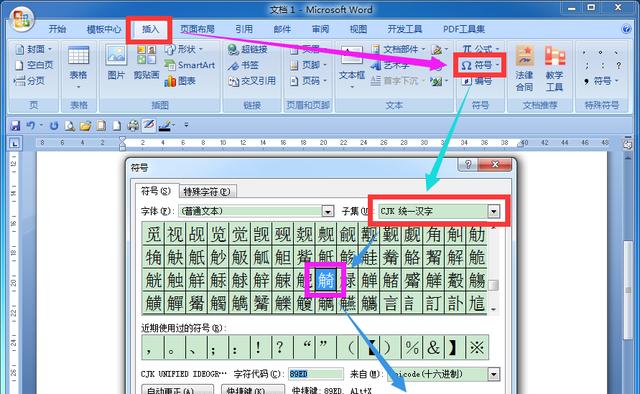Open the Ω 符号 symbol dropdown
The height and width of the screenshot is (394, 640).
(x=480, y=65)
